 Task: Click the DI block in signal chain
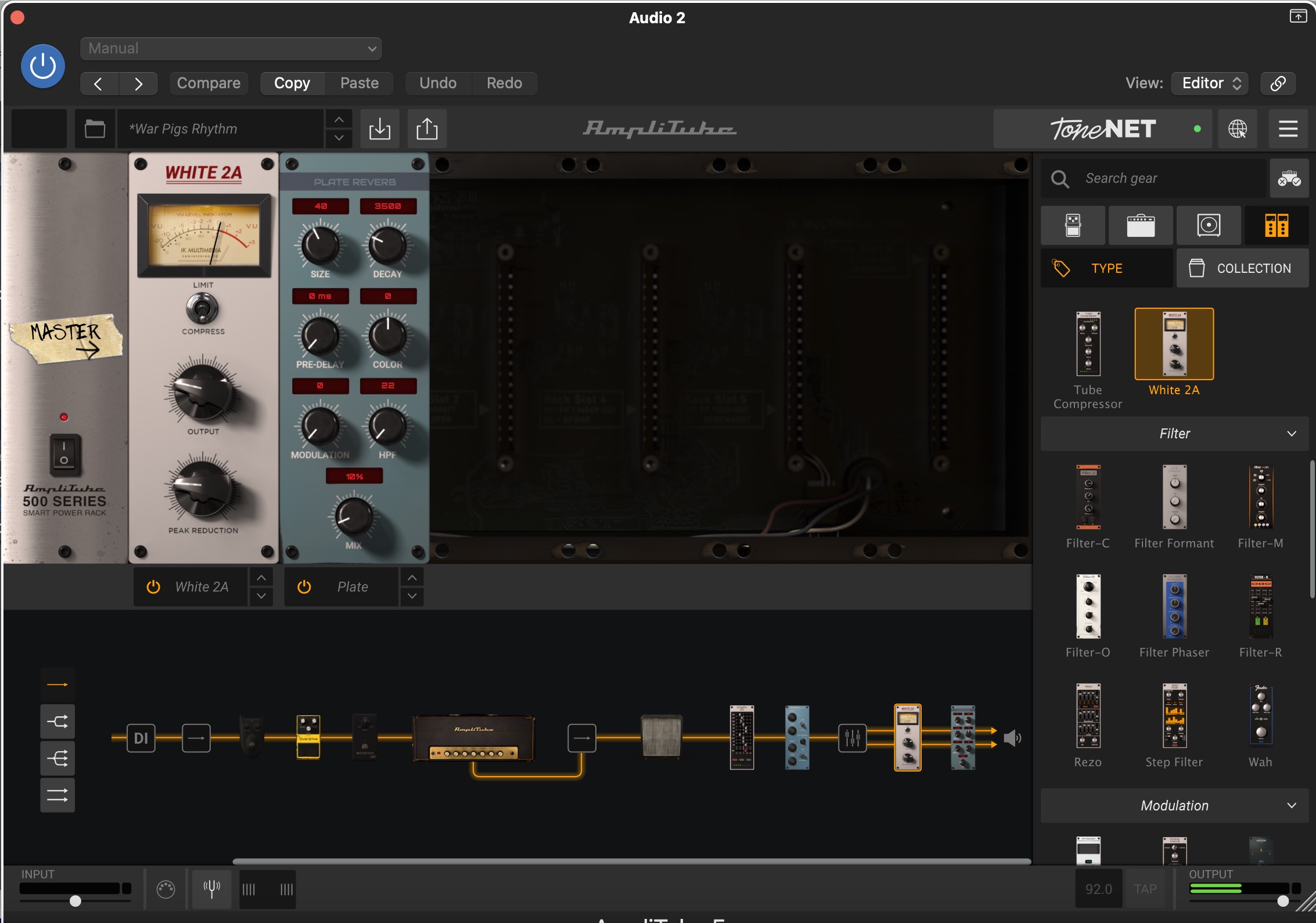coord(141,738)
